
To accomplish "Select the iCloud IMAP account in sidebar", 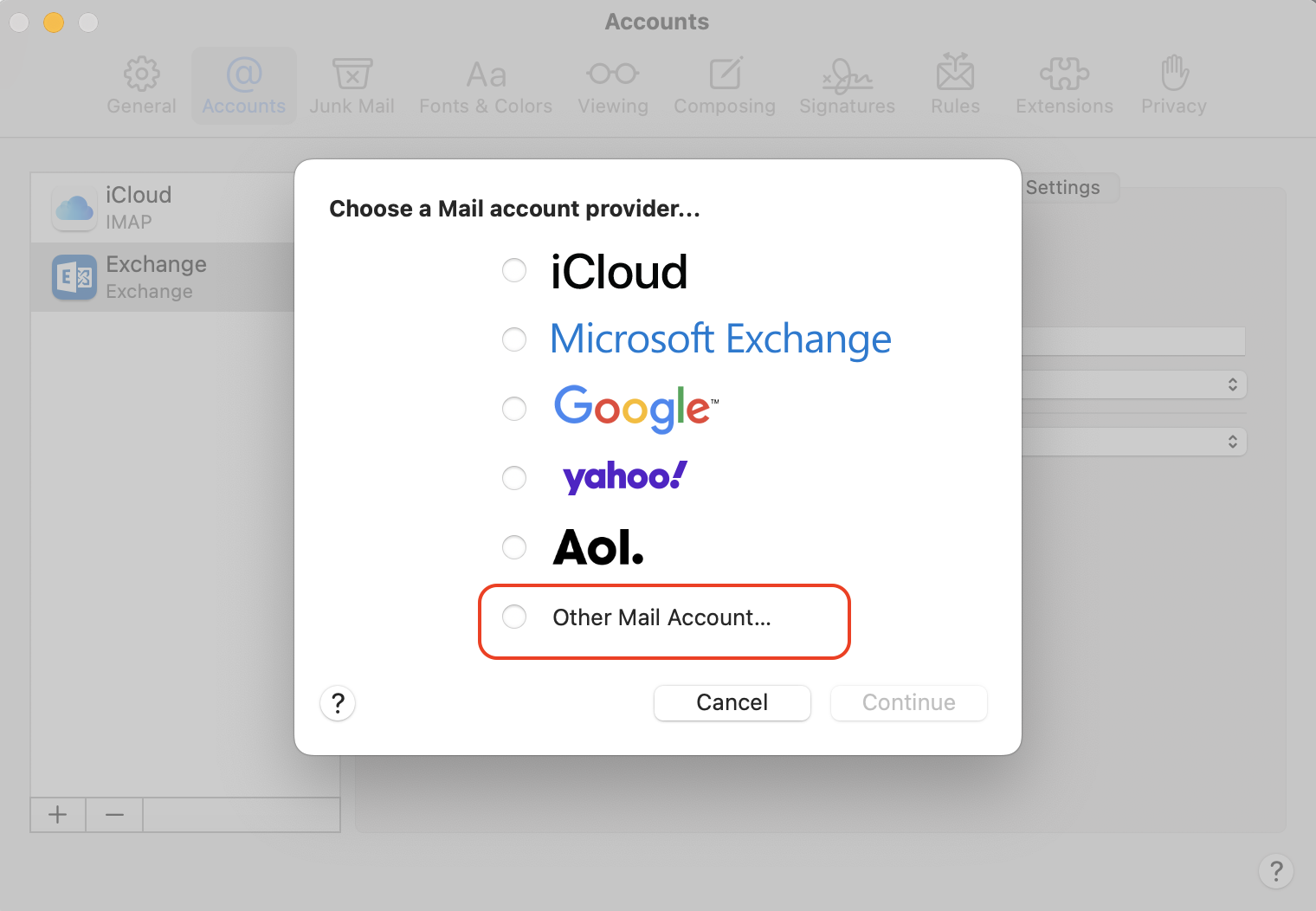I will pos(163,208).
